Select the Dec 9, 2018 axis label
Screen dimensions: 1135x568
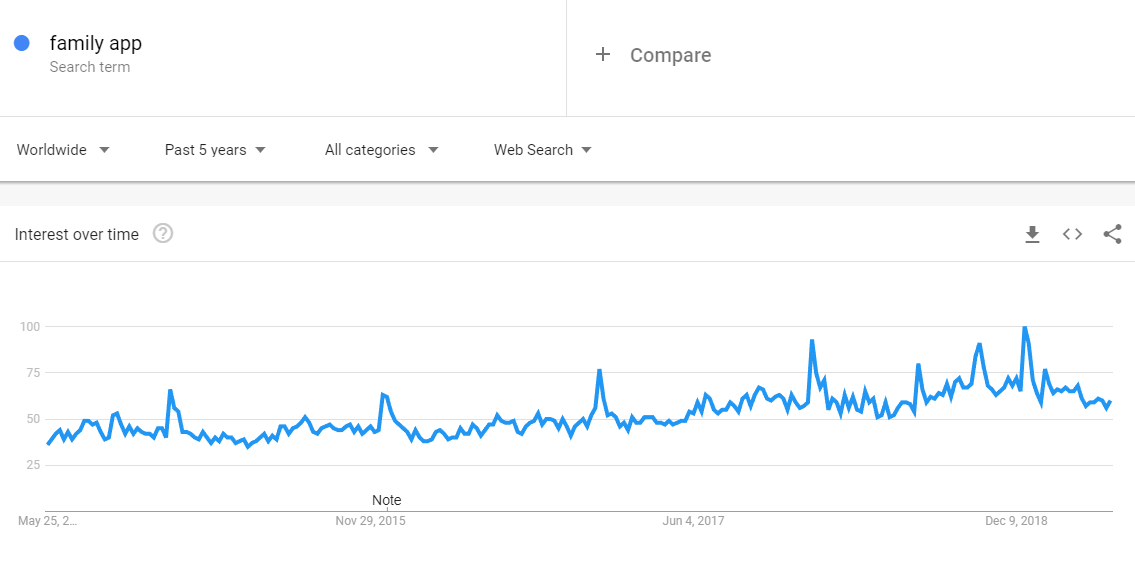[1016, 521]
